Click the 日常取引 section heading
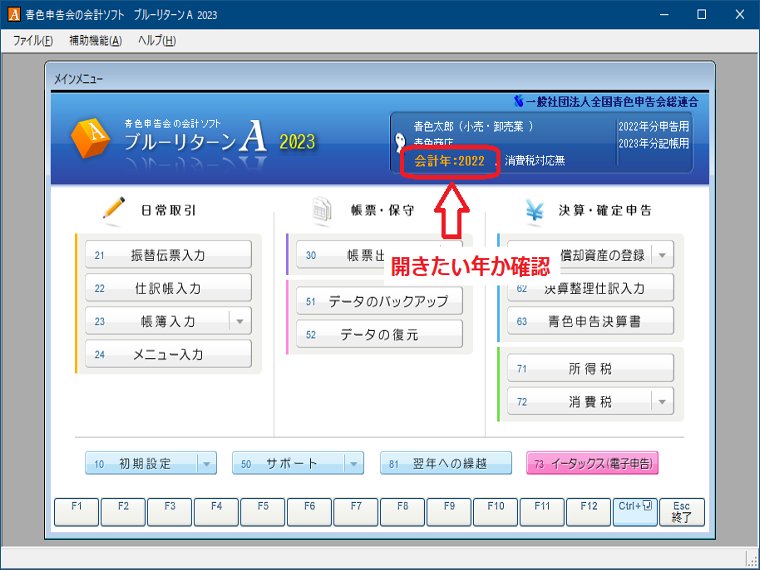Screen dimensions: 760x570 point(168,210)
